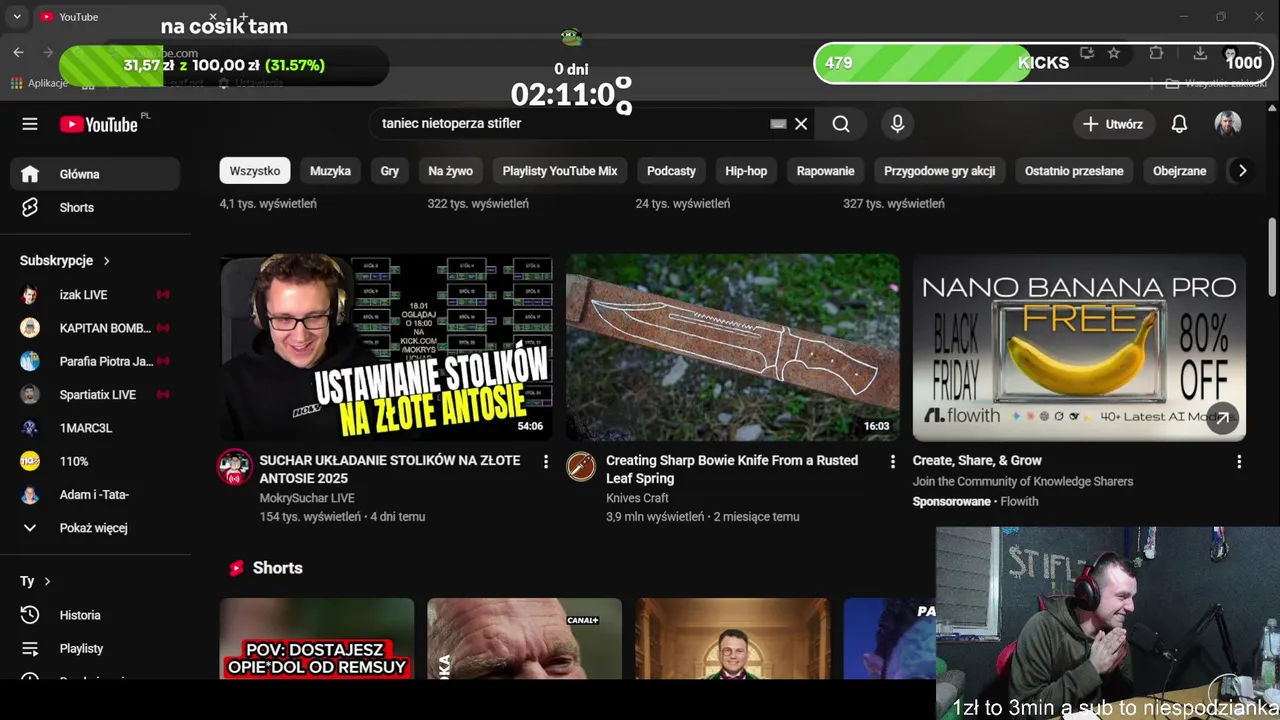Image resolution: width=1280 pixels, height=720 pixels.
Task: Clear search text with the X icon
Action: (x=801, y=124)
